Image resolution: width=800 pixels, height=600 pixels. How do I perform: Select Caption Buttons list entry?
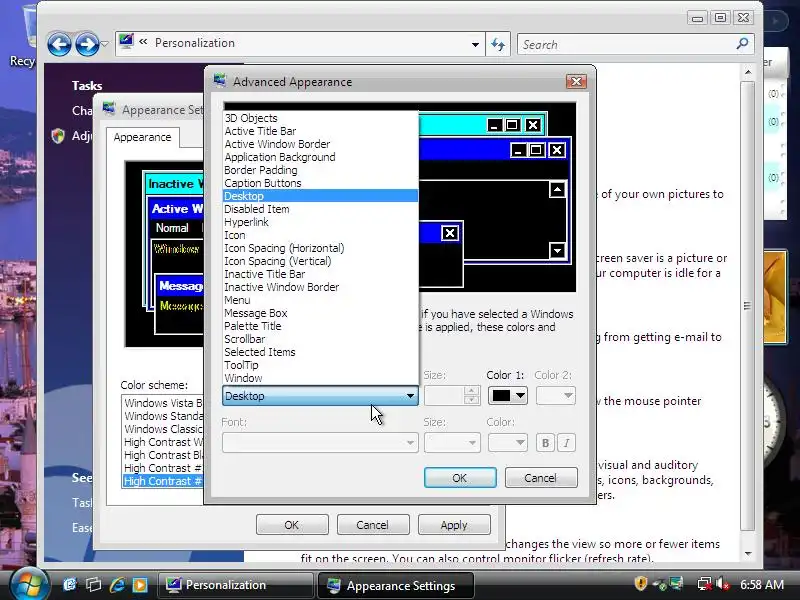[x=320, y=183]
